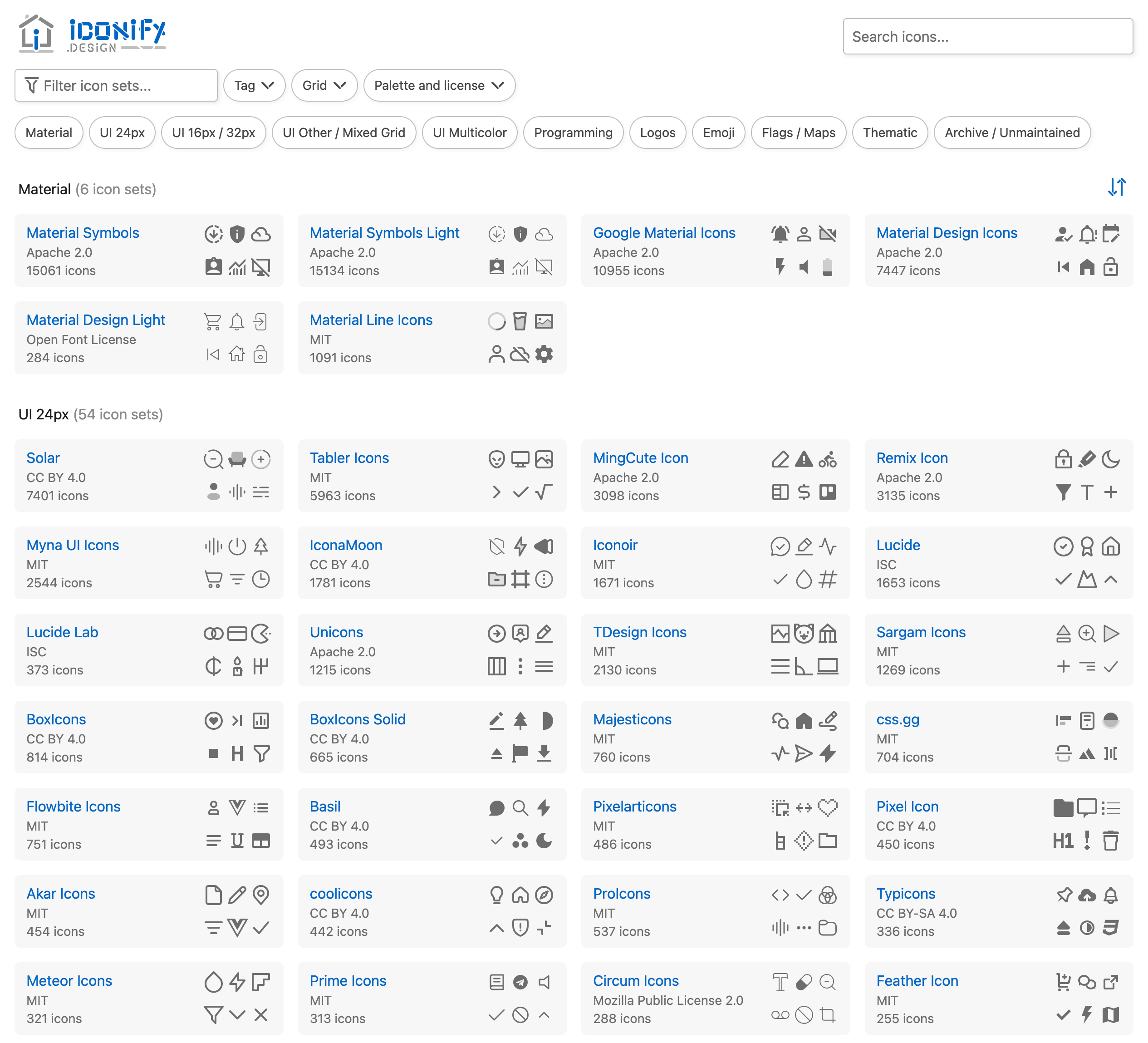Click the Search icons input field
The width and height of the screenshot is (1148, 1043).
coord(987,36)
